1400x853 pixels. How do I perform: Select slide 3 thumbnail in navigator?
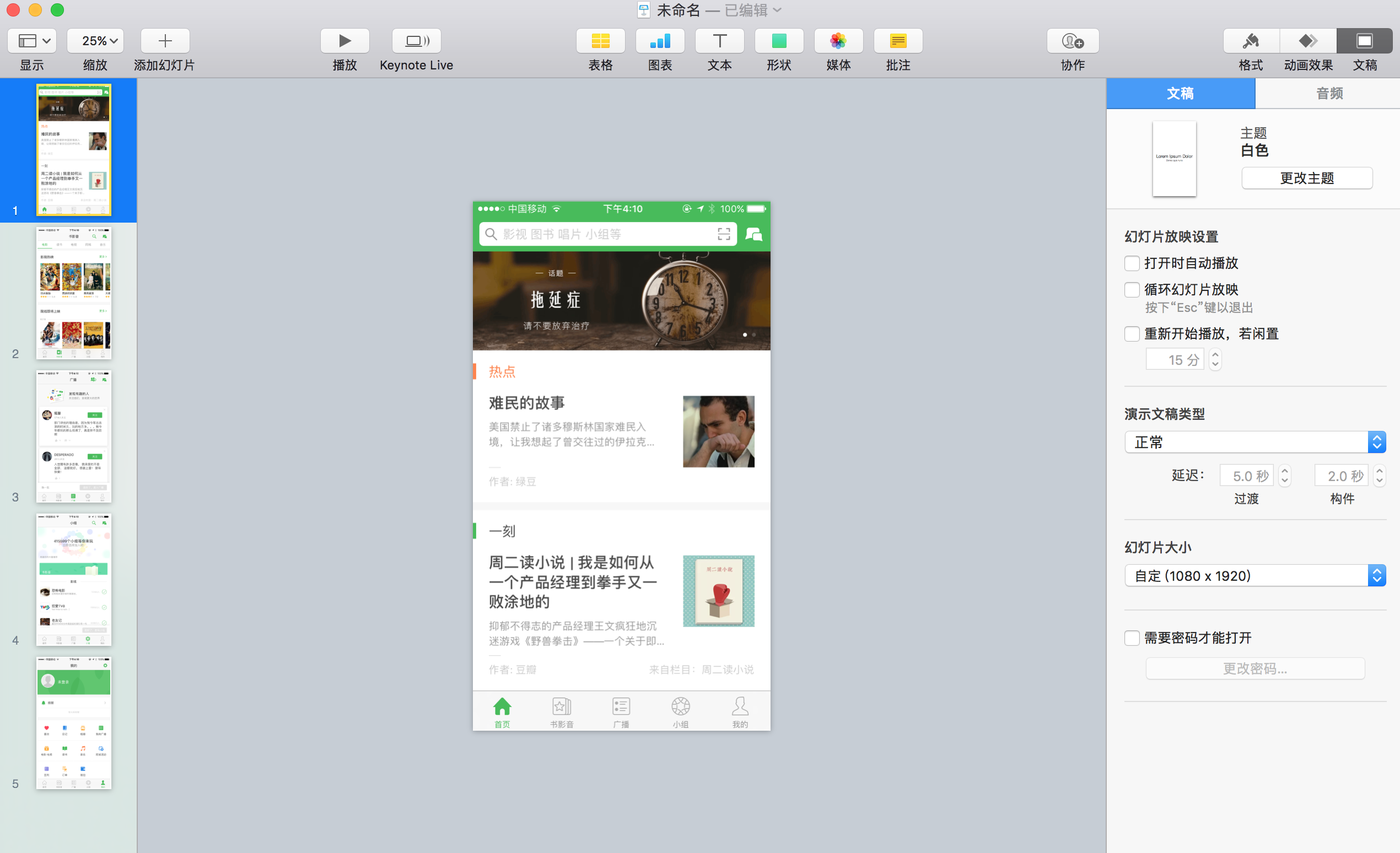(74, 437)
